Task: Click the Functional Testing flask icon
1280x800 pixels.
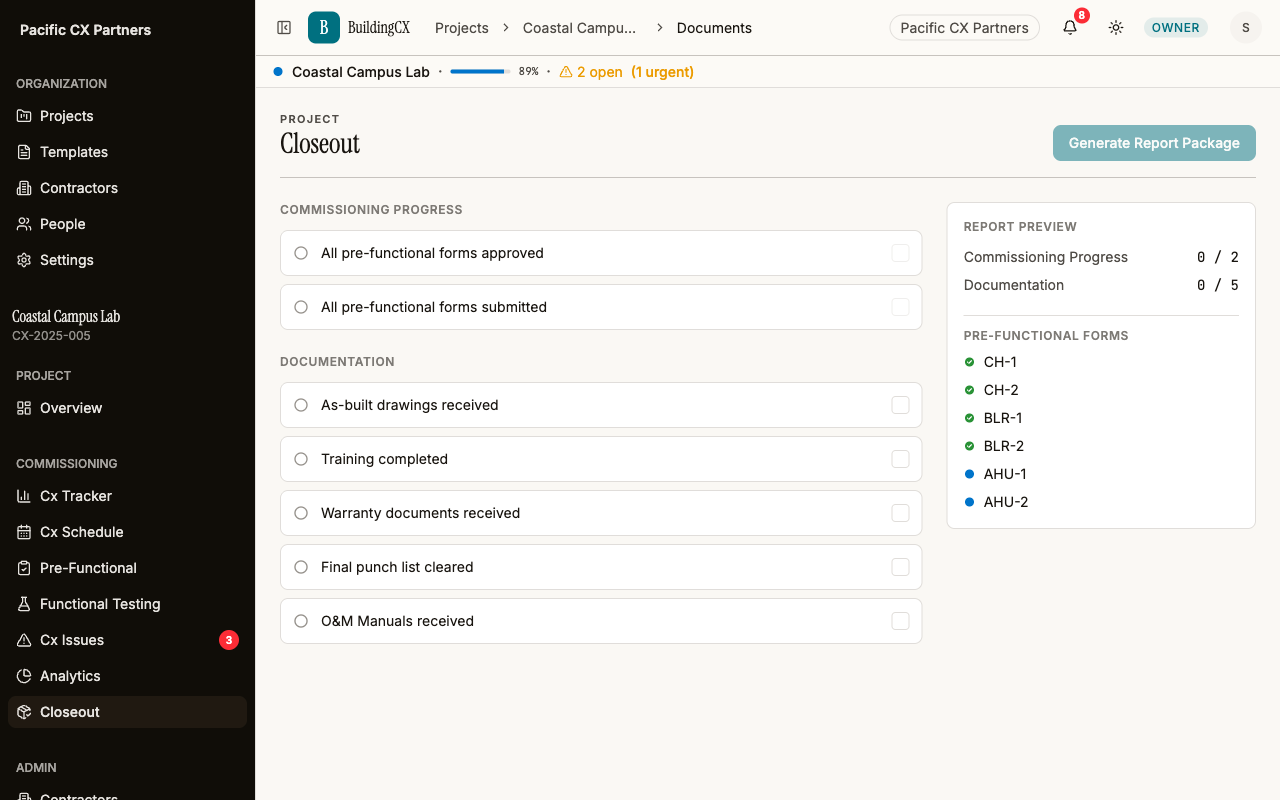Action: (24, 604)
